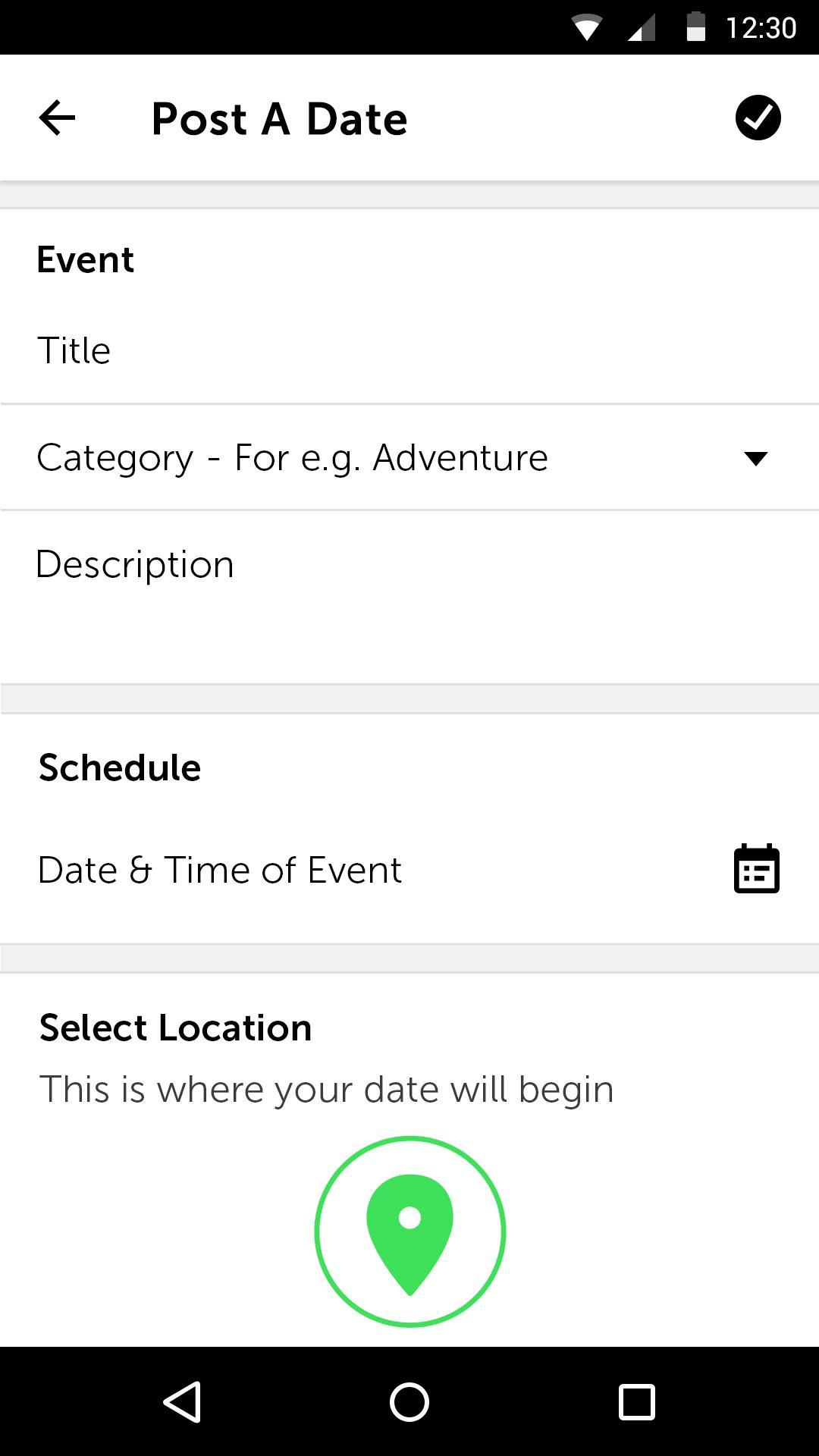Tap the 12:30 clock in status bar
The height and width of the screenshot is (1456, 819).
click(761, 28)
